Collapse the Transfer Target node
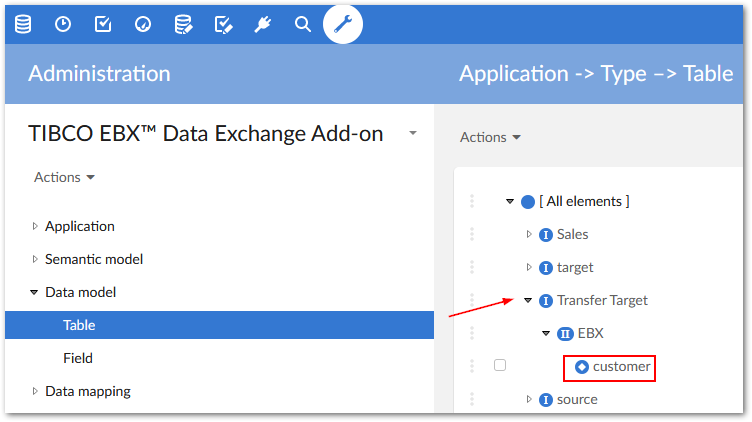 (x=528, y=300)
